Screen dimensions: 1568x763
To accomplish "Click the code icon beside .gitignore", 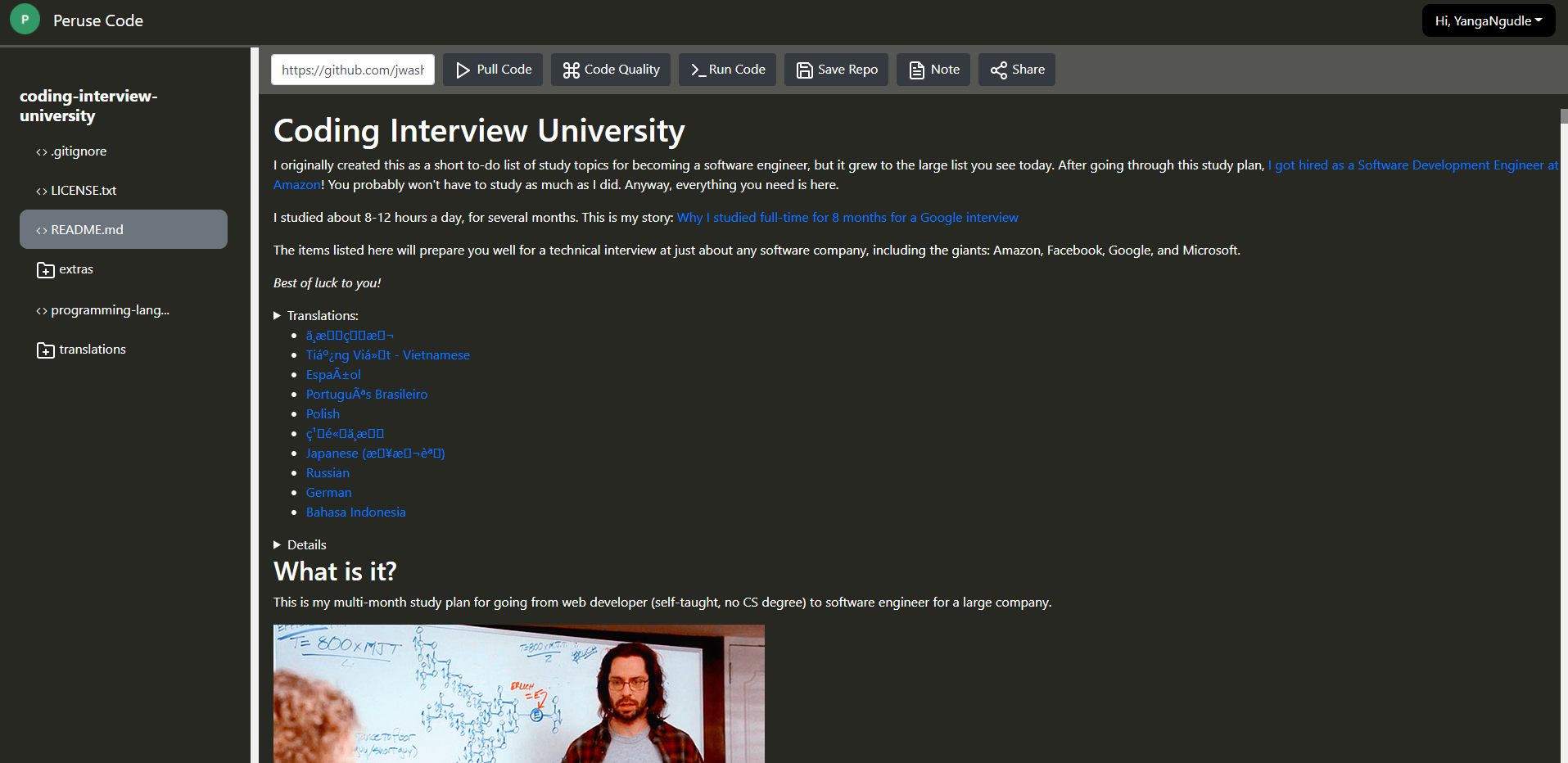I will point(42,152).
